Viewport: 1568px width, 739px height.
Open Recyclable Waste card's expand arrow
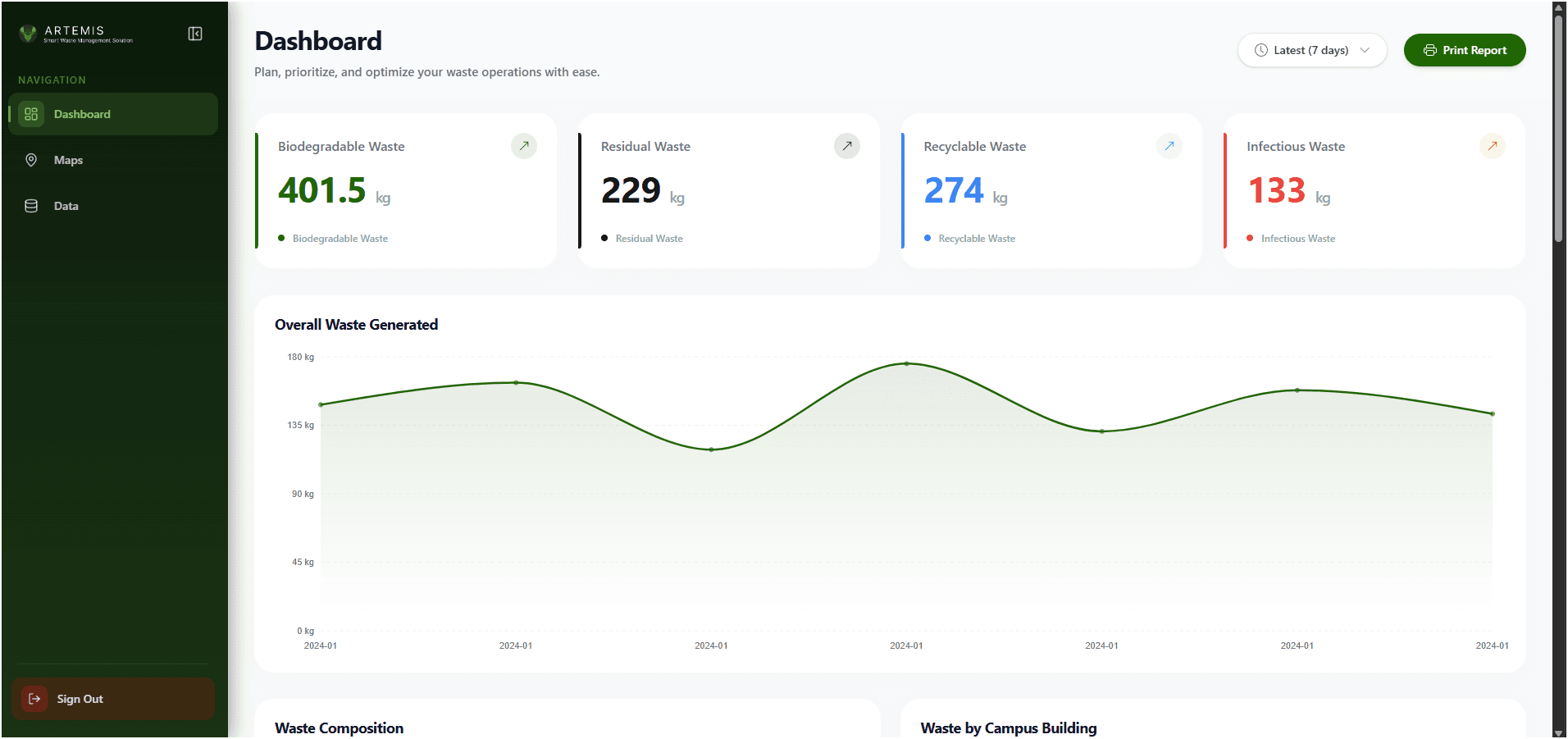(x=1169, y=145)
